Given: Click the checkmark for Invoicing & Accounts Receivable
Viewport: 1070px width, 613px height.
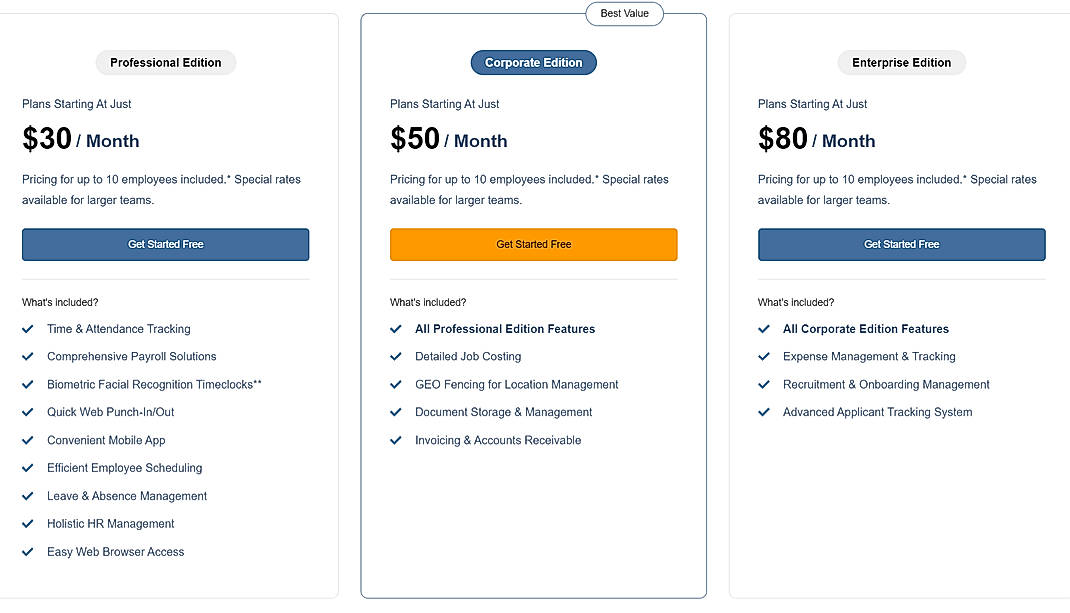Looking at the screenshot, I should [x=396, y=441].
